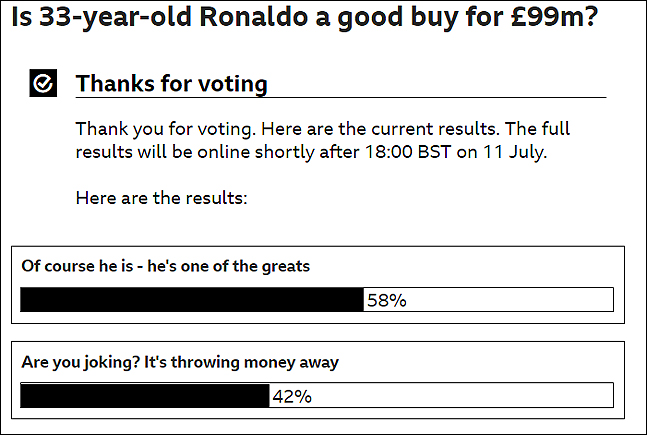Click the black filled portion of 58% bar
This screenshot has height=435, width=647.
tap(192, 300)
